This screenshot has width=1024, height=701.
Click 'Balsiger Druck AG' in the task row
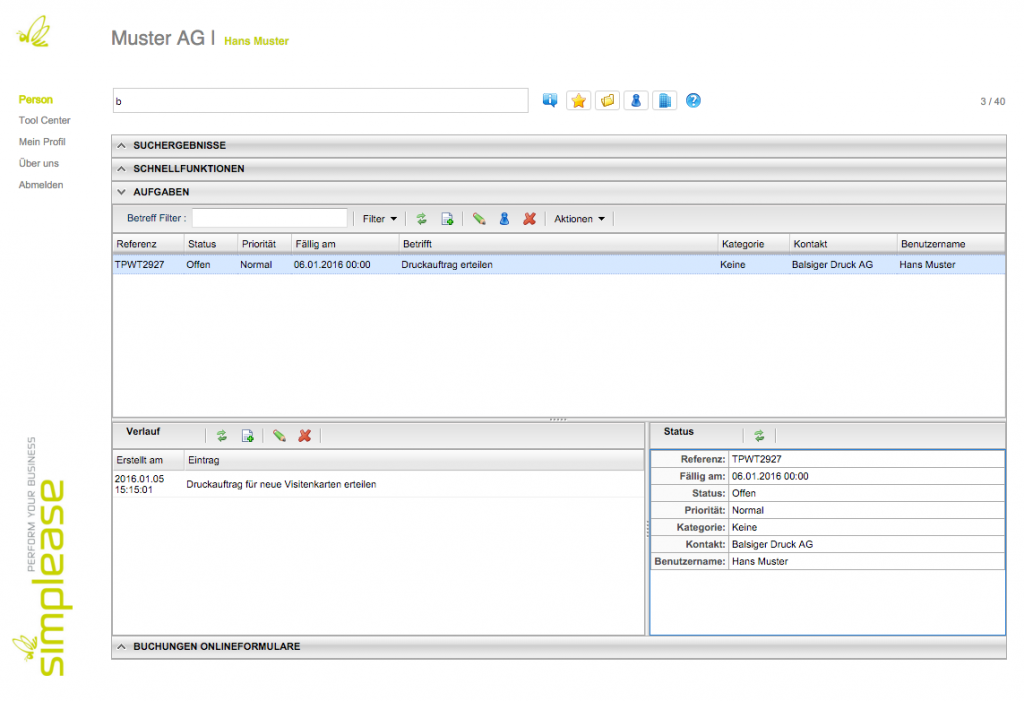tap(832, 265)
